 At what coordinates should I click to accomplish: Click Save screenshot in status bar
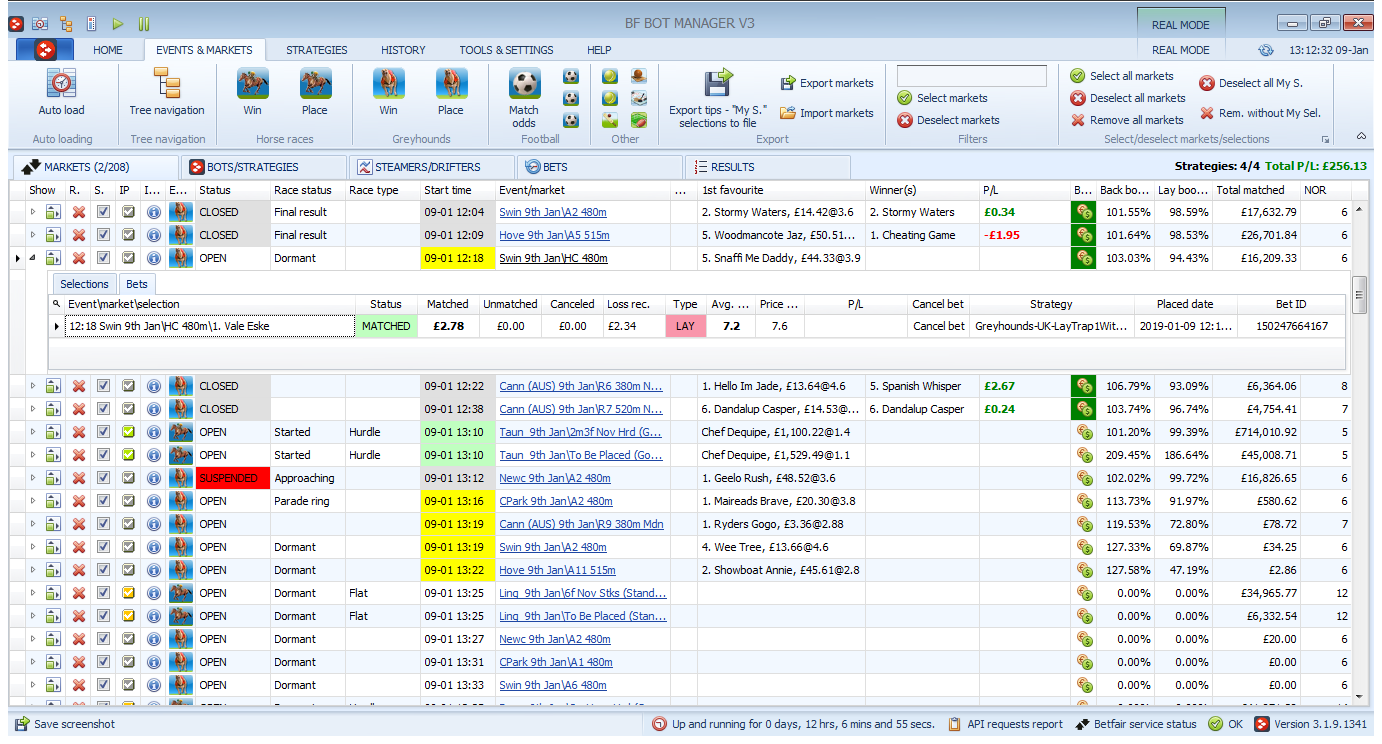click(x=65, y=724)
